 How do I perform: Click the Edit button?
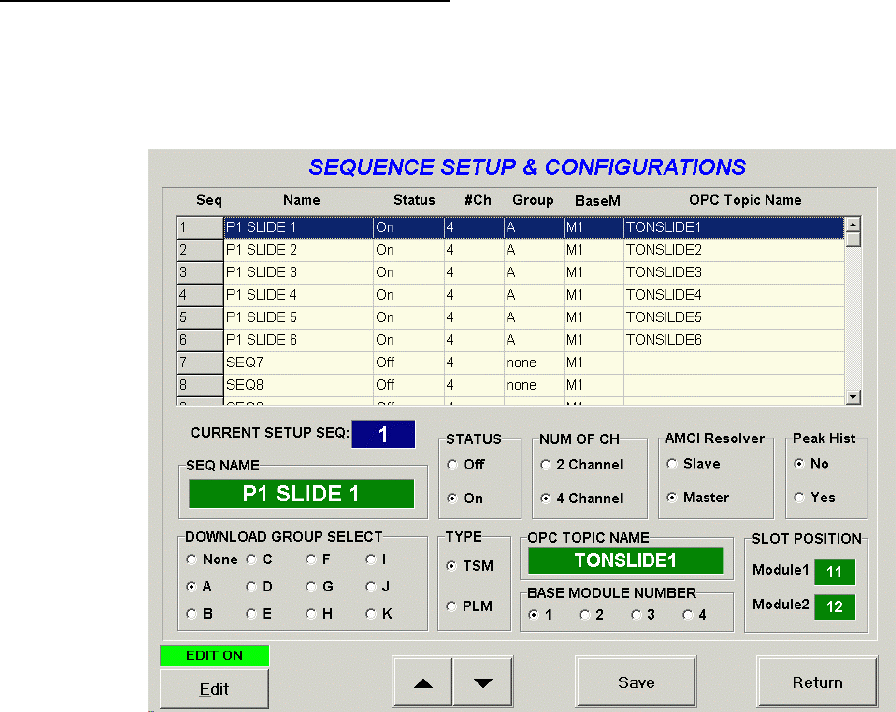[214, 689]
